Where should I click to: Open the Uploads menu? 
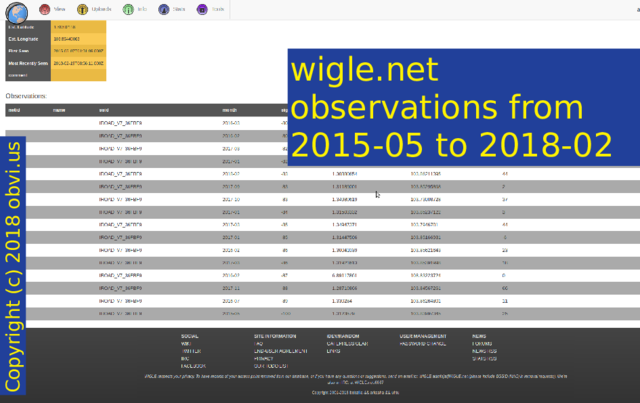point(101,9)
